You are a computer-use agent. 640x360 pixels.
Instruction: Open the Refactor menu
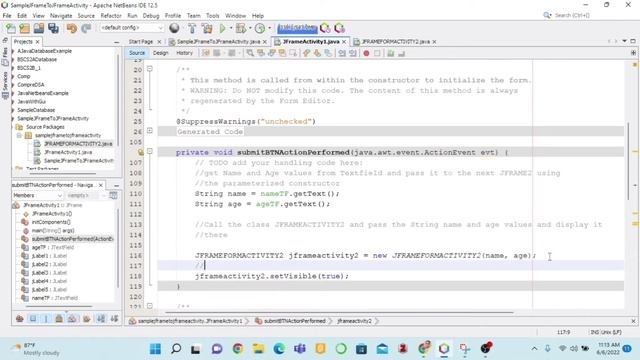pyautogui.click(x=111, y=16)
